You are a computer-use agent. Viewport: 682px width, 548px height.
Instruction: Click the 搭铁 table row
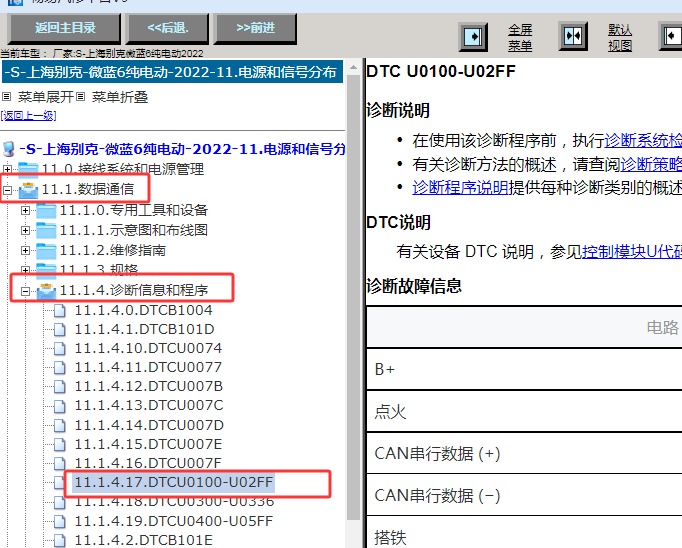(x=524, y=533)
